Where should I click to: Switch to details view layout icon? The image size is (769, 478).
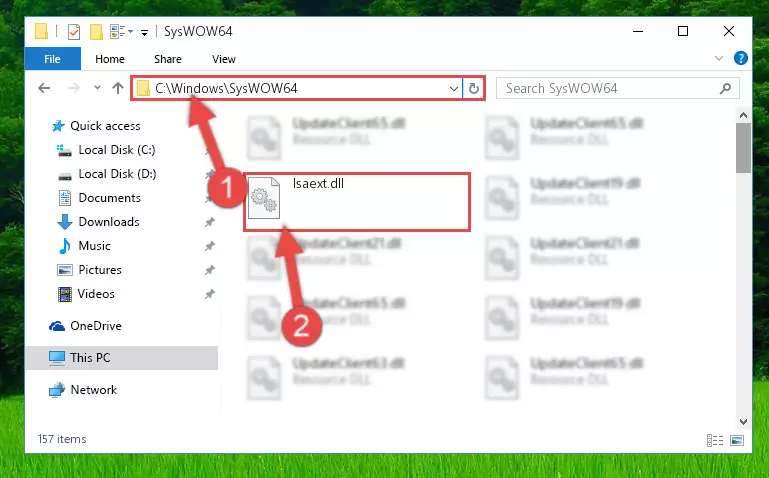pyautogui.click(x=715, y=440)
